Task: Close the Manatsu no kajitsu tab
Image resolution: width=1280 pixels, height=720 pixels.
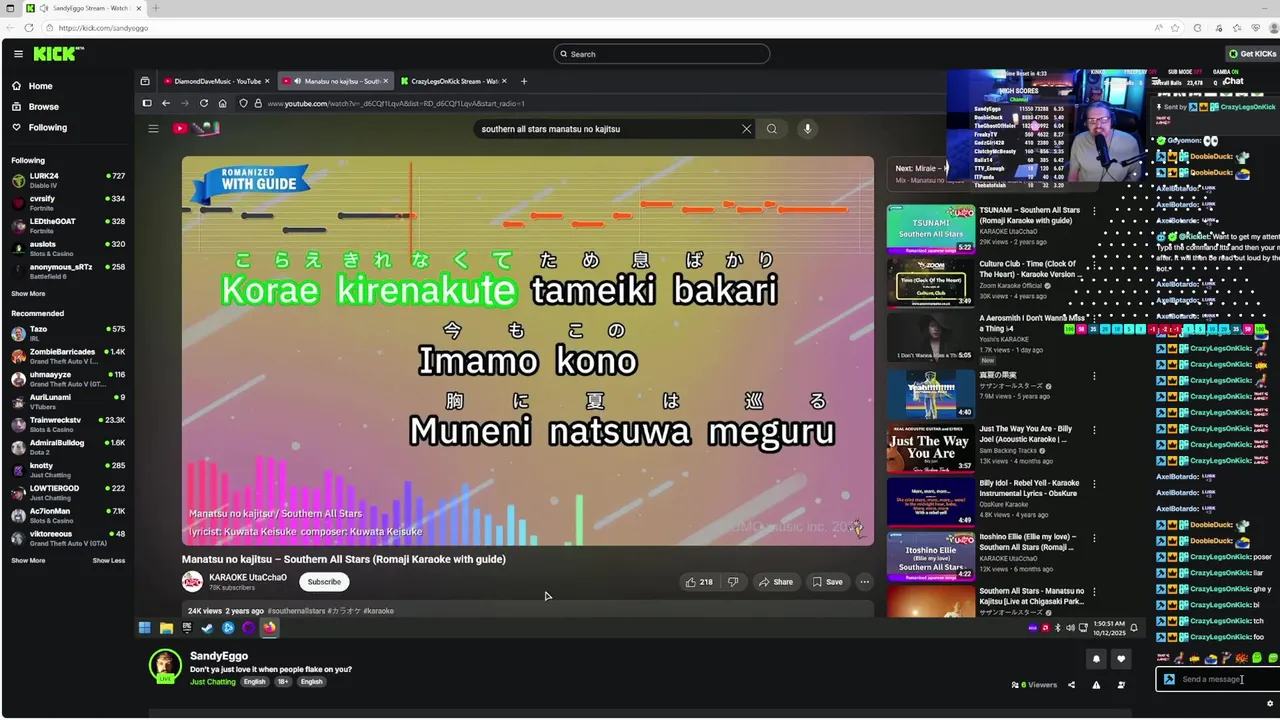Action: [x=386, y=81]
